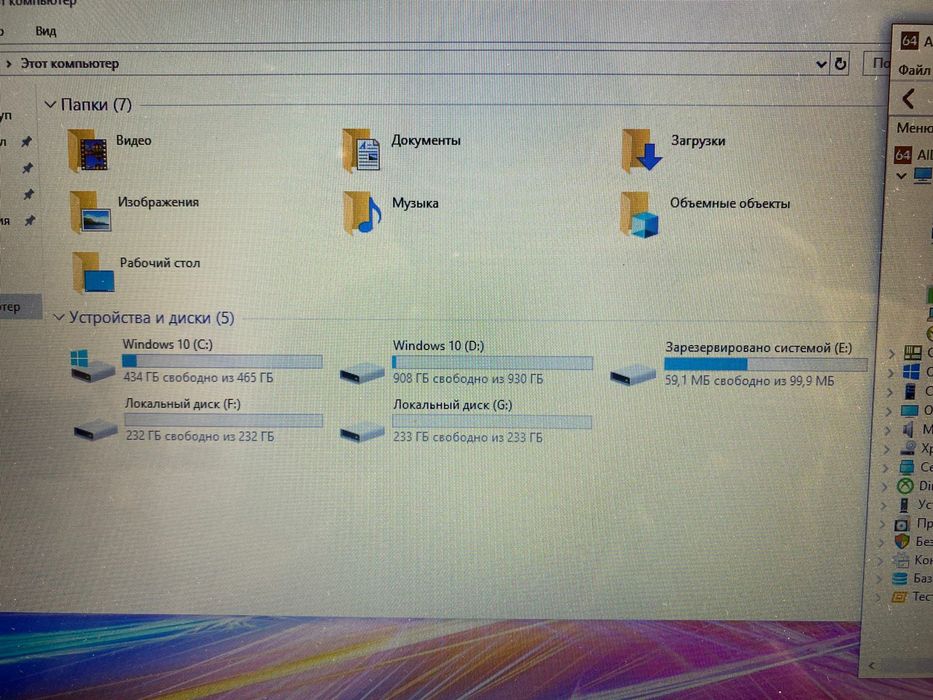Click the Локальный диск (G:) usage bar
The image size is (933, 700).
coord(492,422)
